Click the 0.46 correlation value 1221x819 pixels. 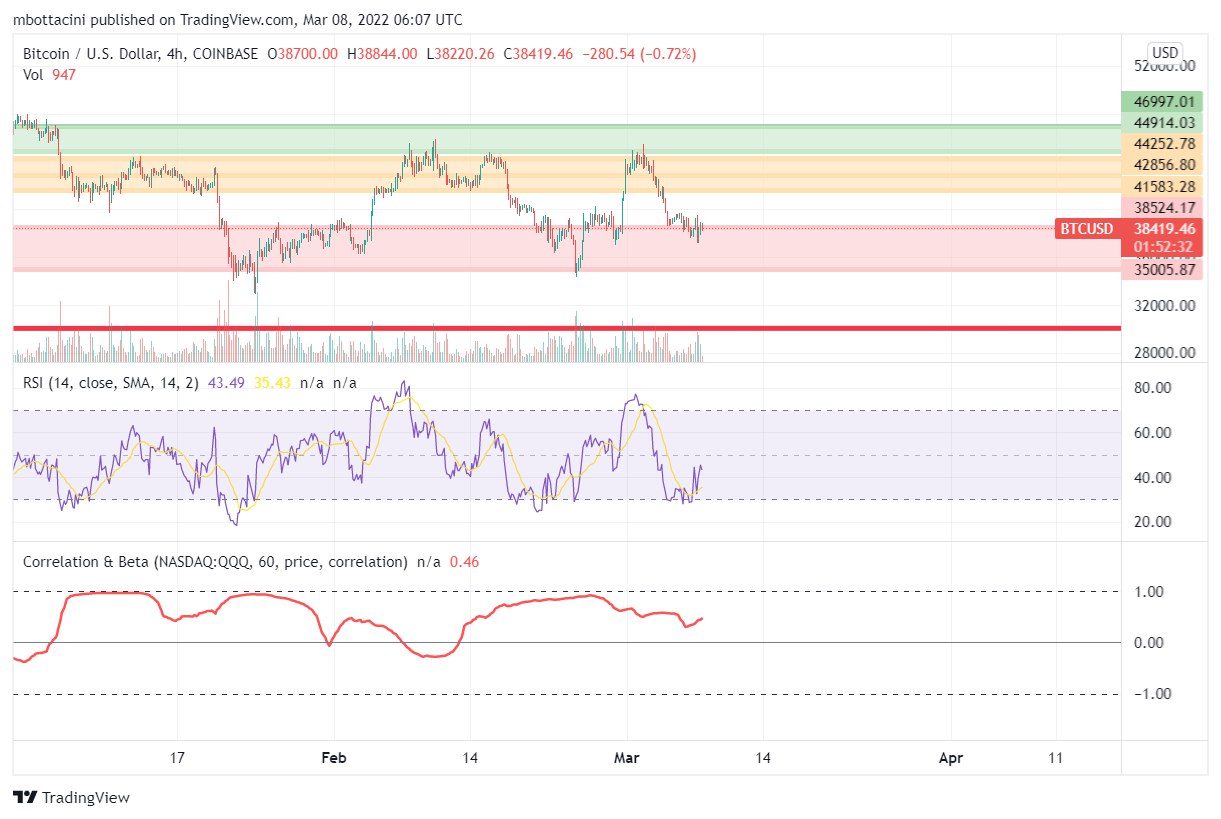[464, 562]
